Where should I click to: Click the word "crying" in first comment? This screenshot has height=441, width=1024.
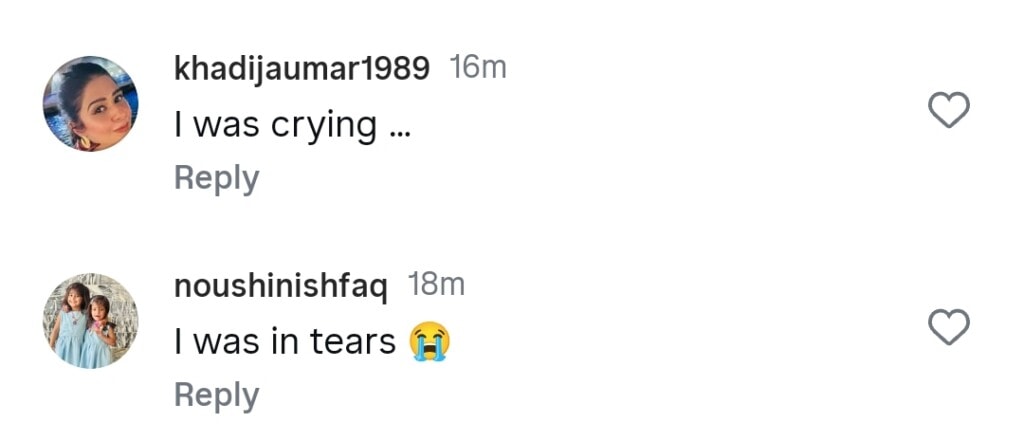coord(324,126)
